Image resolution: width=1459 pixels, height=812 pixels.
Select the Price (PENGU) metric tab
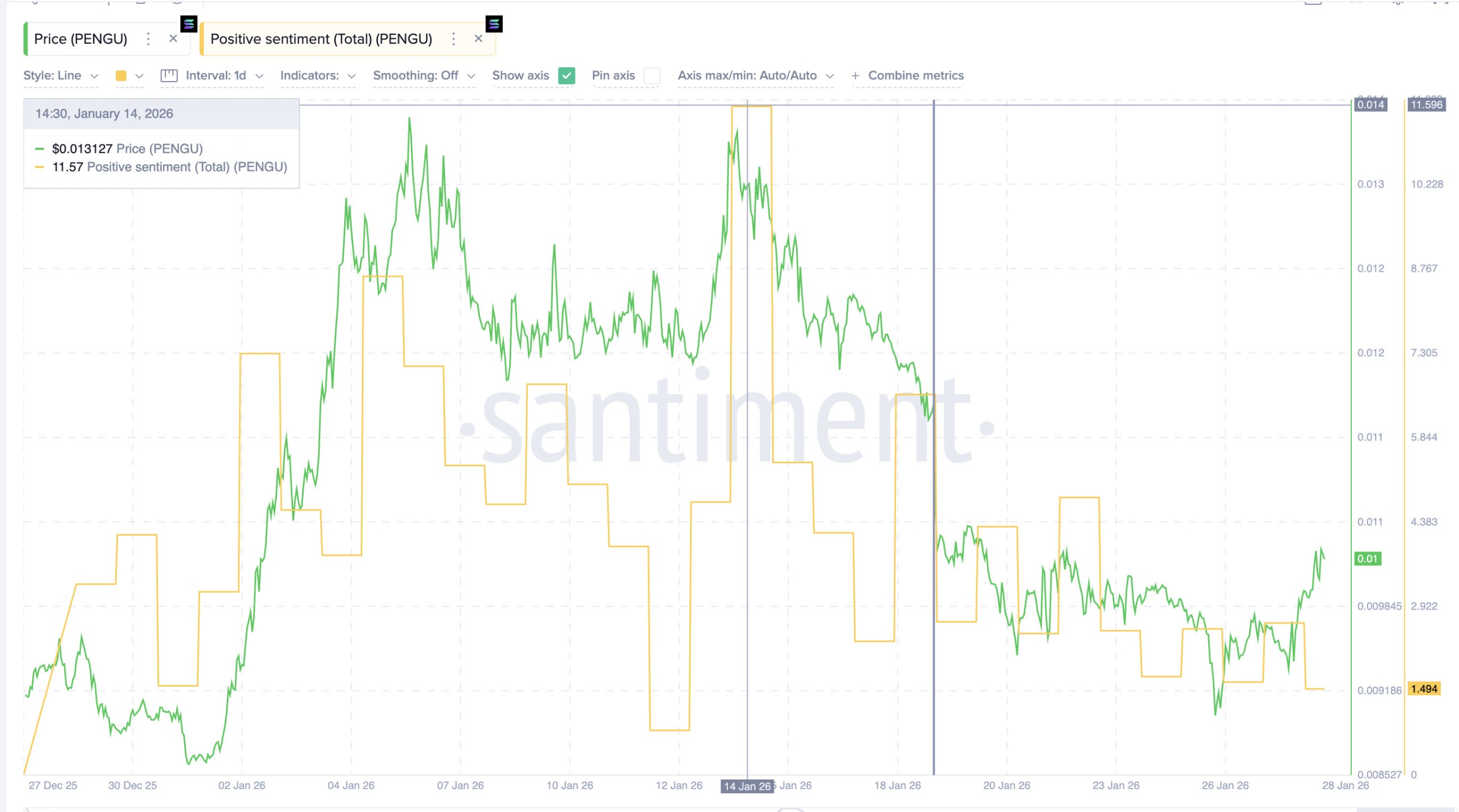tap(81, 39)
